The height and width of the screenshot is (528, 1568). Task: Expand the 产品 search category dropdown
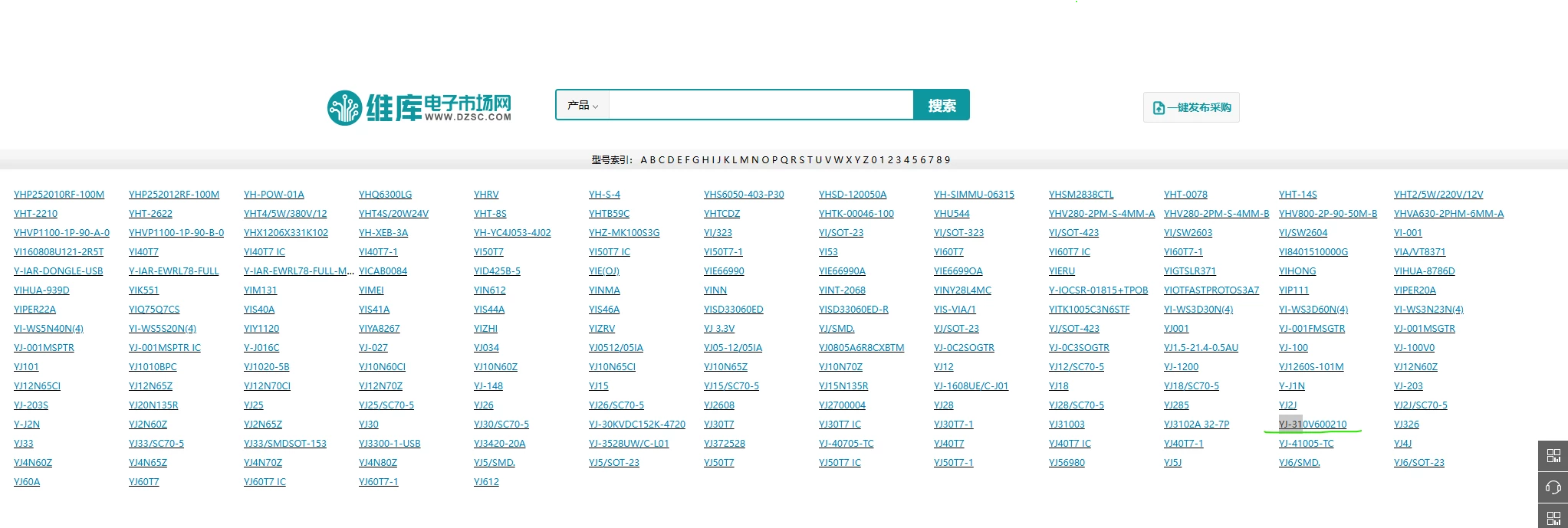(x=583, y=105)
